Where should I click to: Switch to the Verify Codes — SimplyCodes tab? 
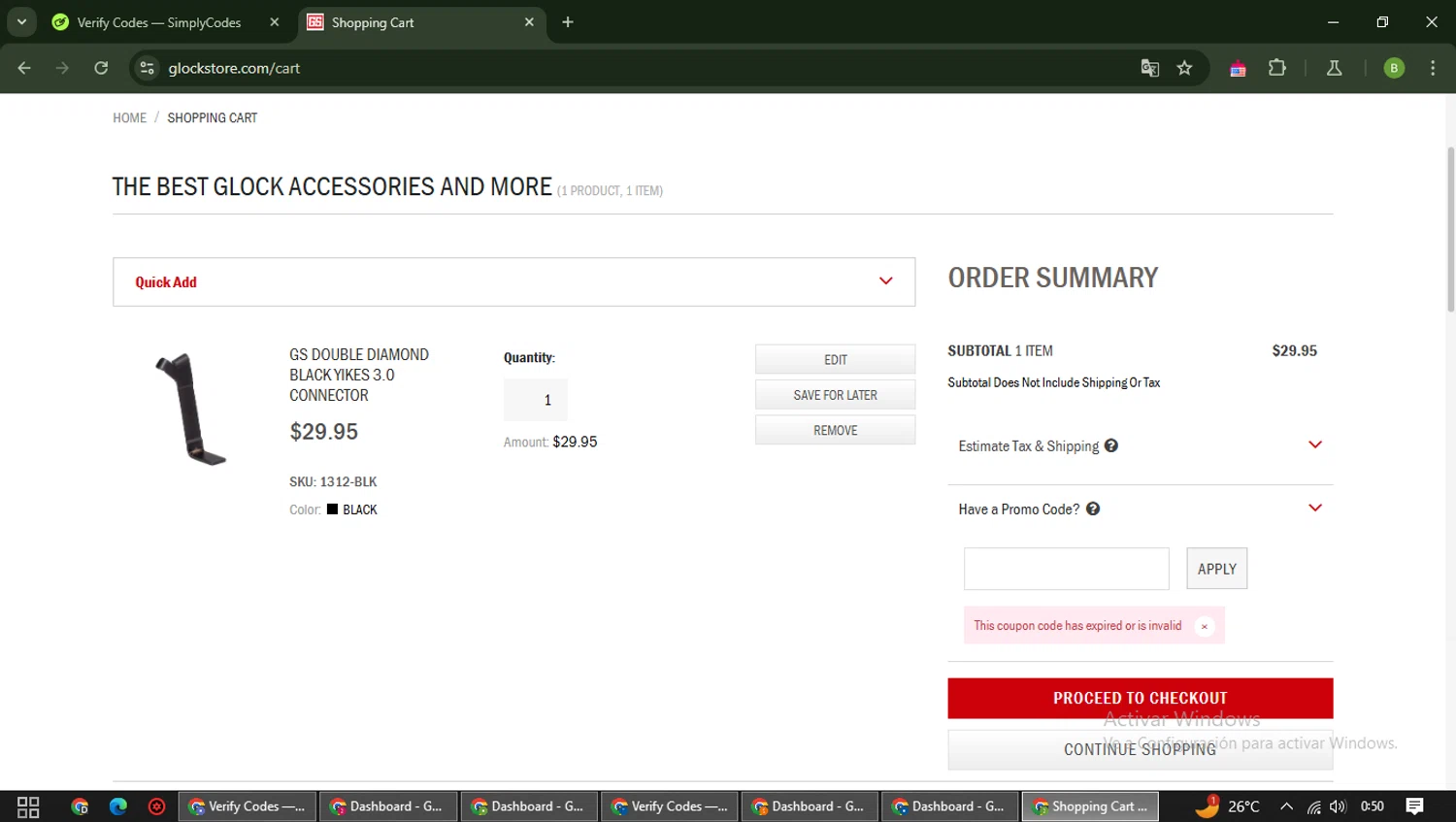158,22
